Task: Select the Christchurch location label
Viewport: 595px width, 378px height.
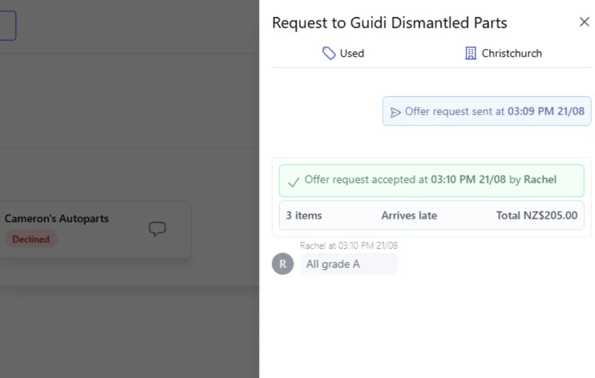Action: coord(512,53)
